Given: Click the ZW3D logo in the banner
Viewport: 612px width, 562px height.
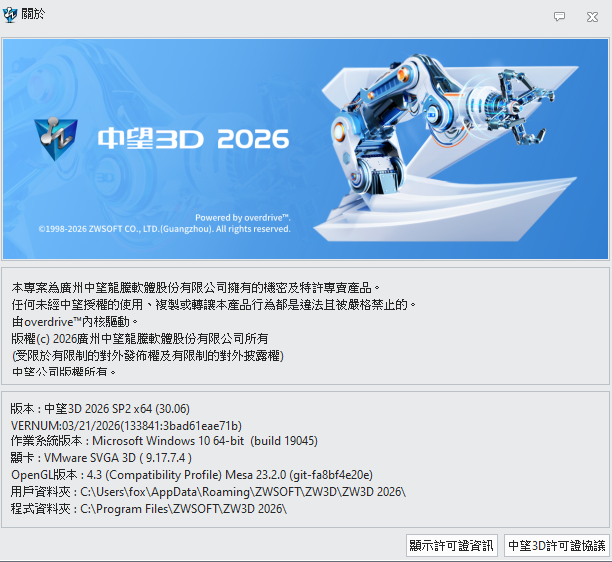Looking at the screenshot, I should (x=56, y=139).
